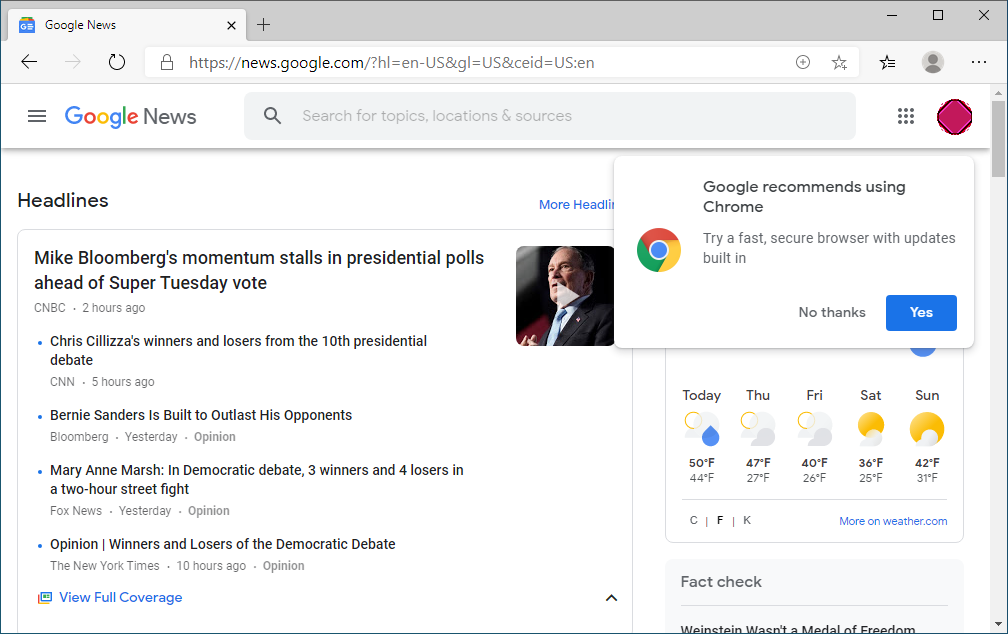Click the Fox News source label
Viewport: 1008px width, 634px height.
pyautogui.click(x=76, y=511)
